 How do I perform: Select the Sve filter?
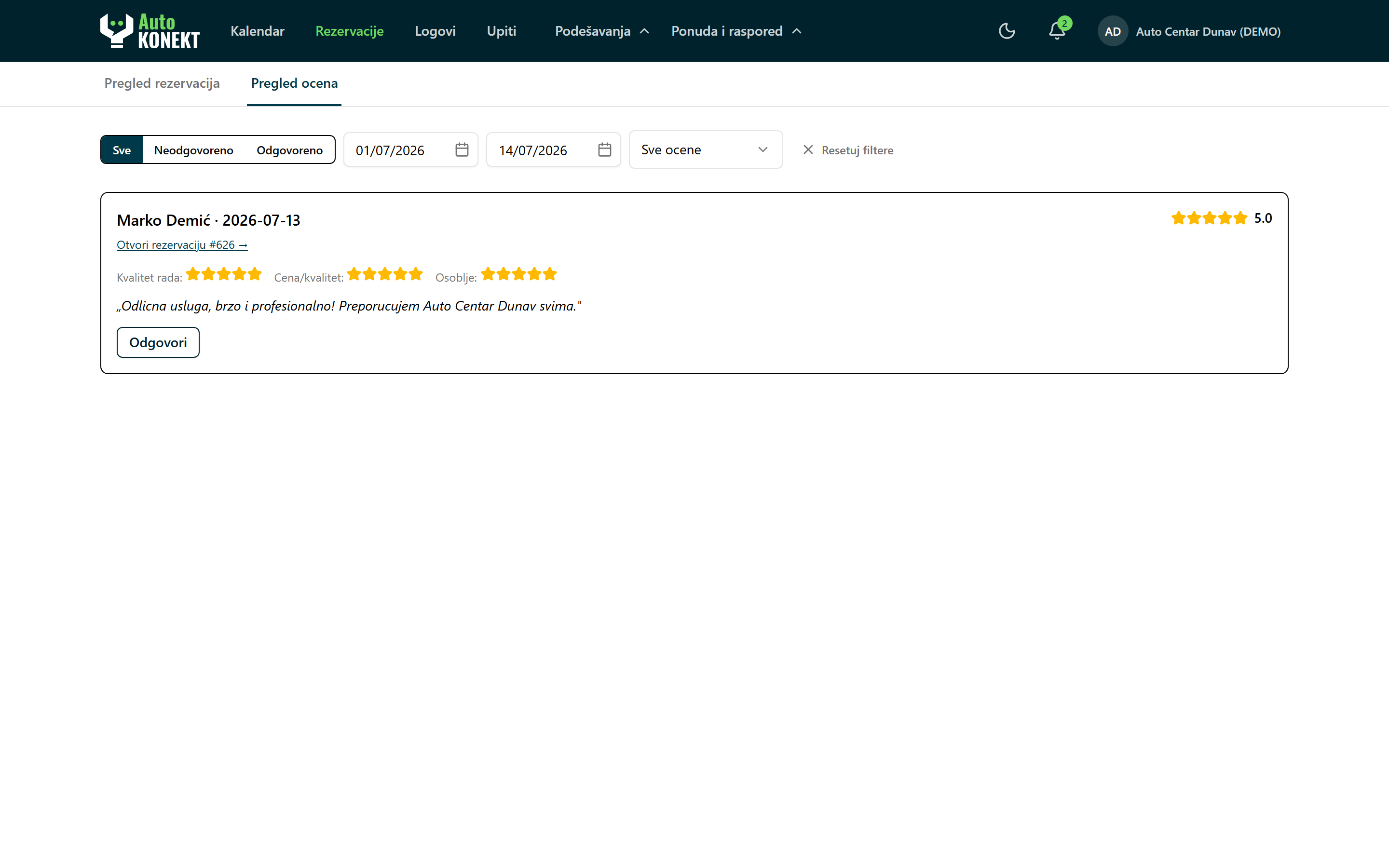[x=122, y=150]
